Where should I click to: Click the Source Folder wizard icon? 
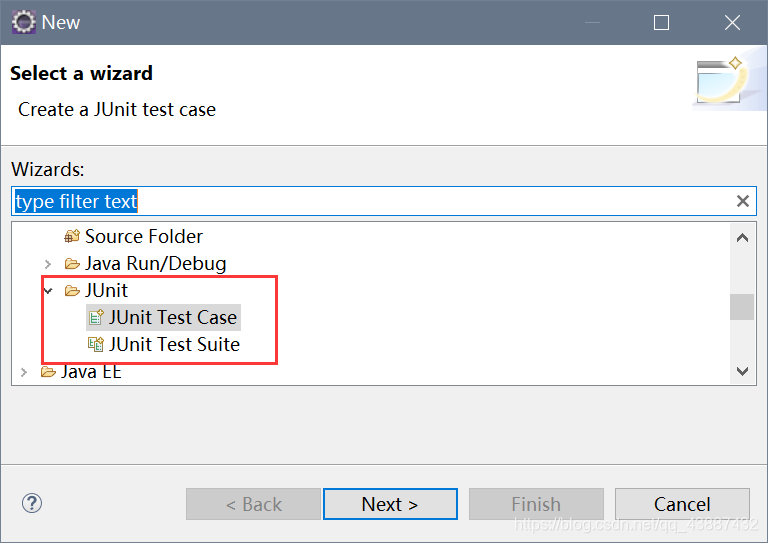[x=72, y=236]
